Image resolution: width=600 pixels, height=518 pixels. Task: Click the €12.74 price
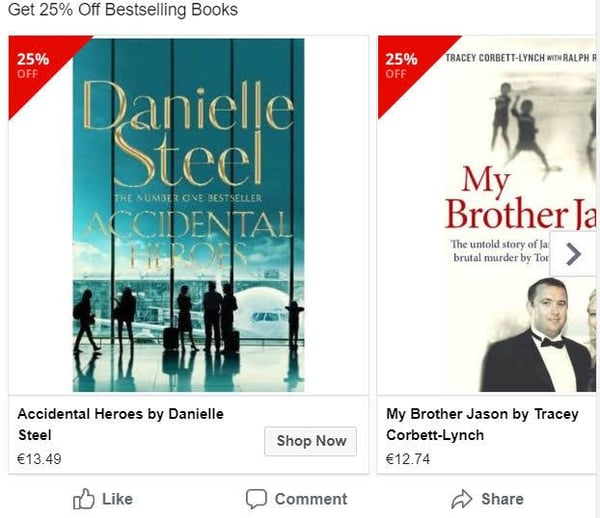pyautogui.click(x=408, y=460)
